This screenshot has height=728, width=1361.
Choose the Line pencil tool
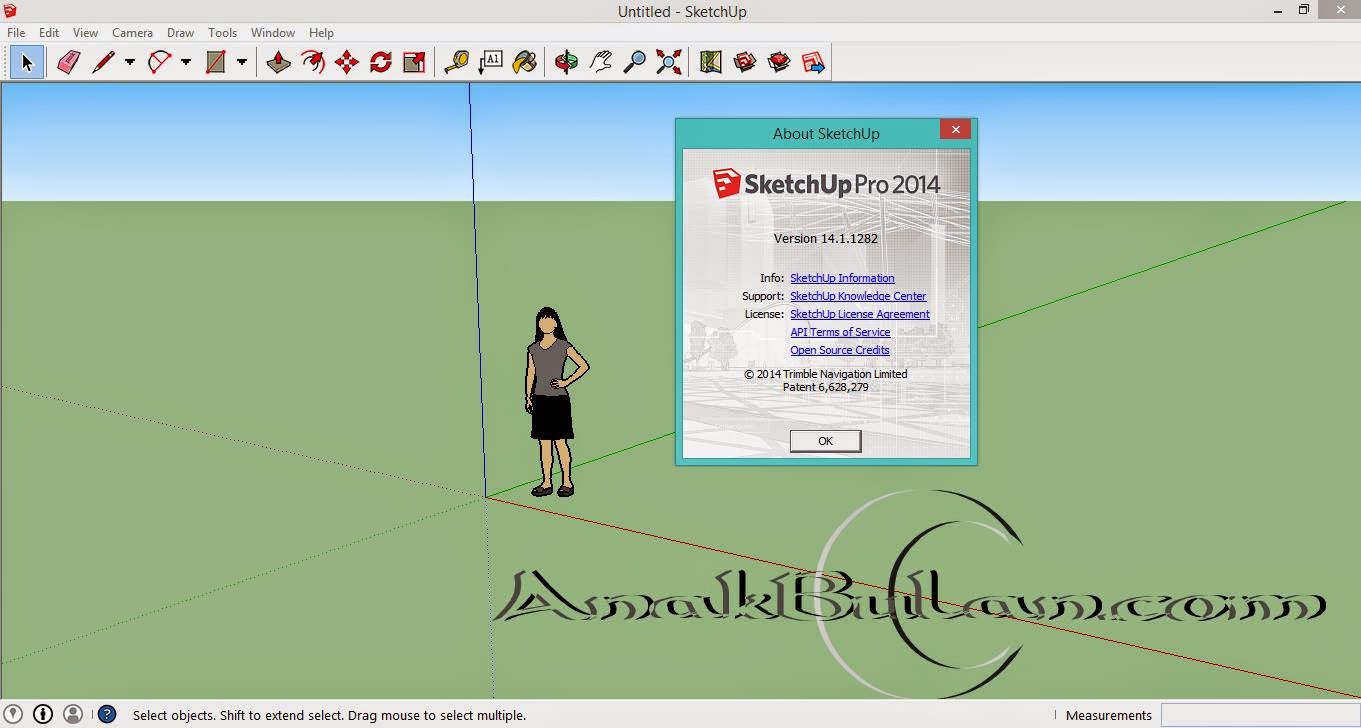pyautogui.click(x=103, y=63)
